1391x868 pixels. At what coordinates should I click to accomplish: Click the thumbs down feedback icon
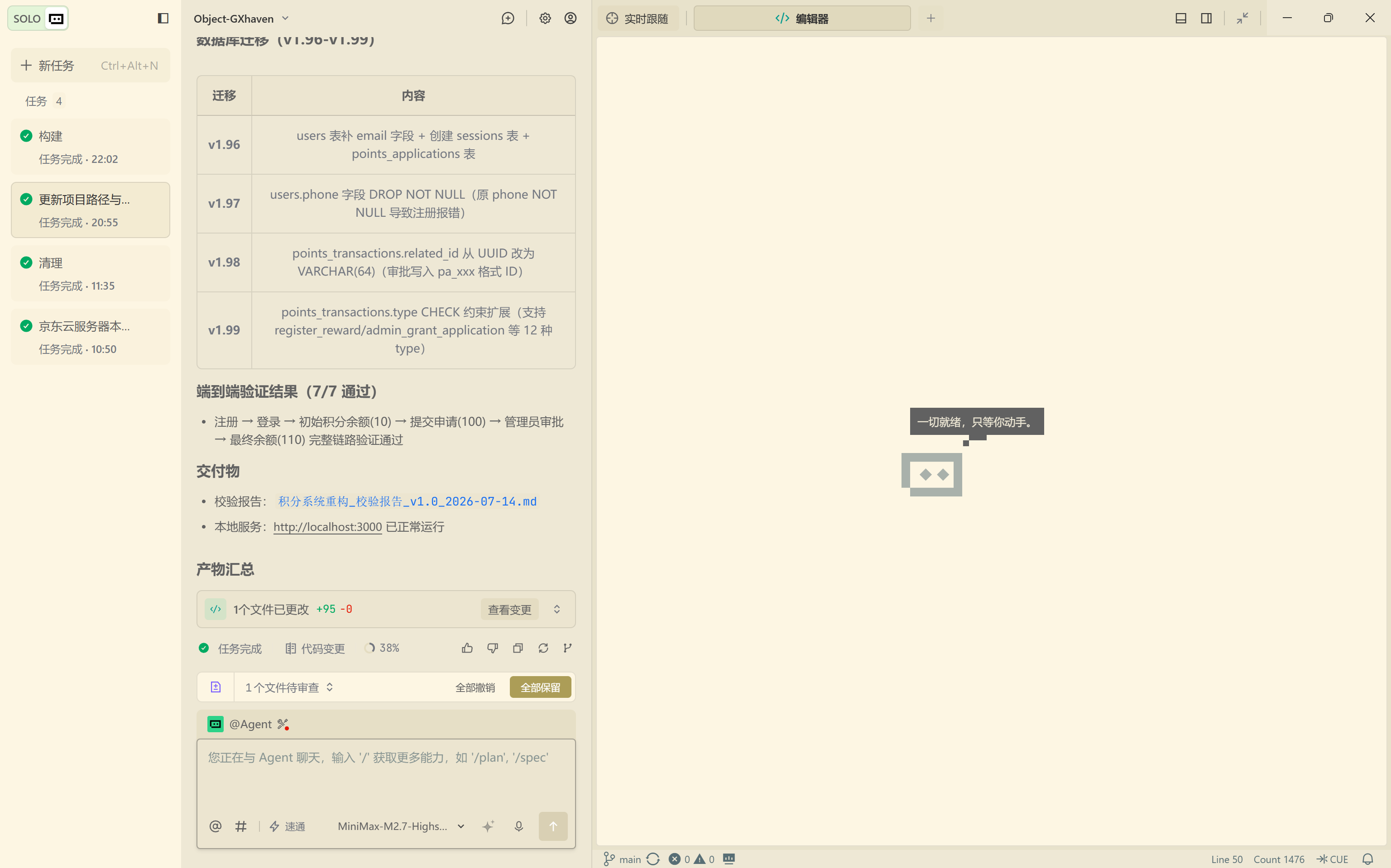click(492, 648)
